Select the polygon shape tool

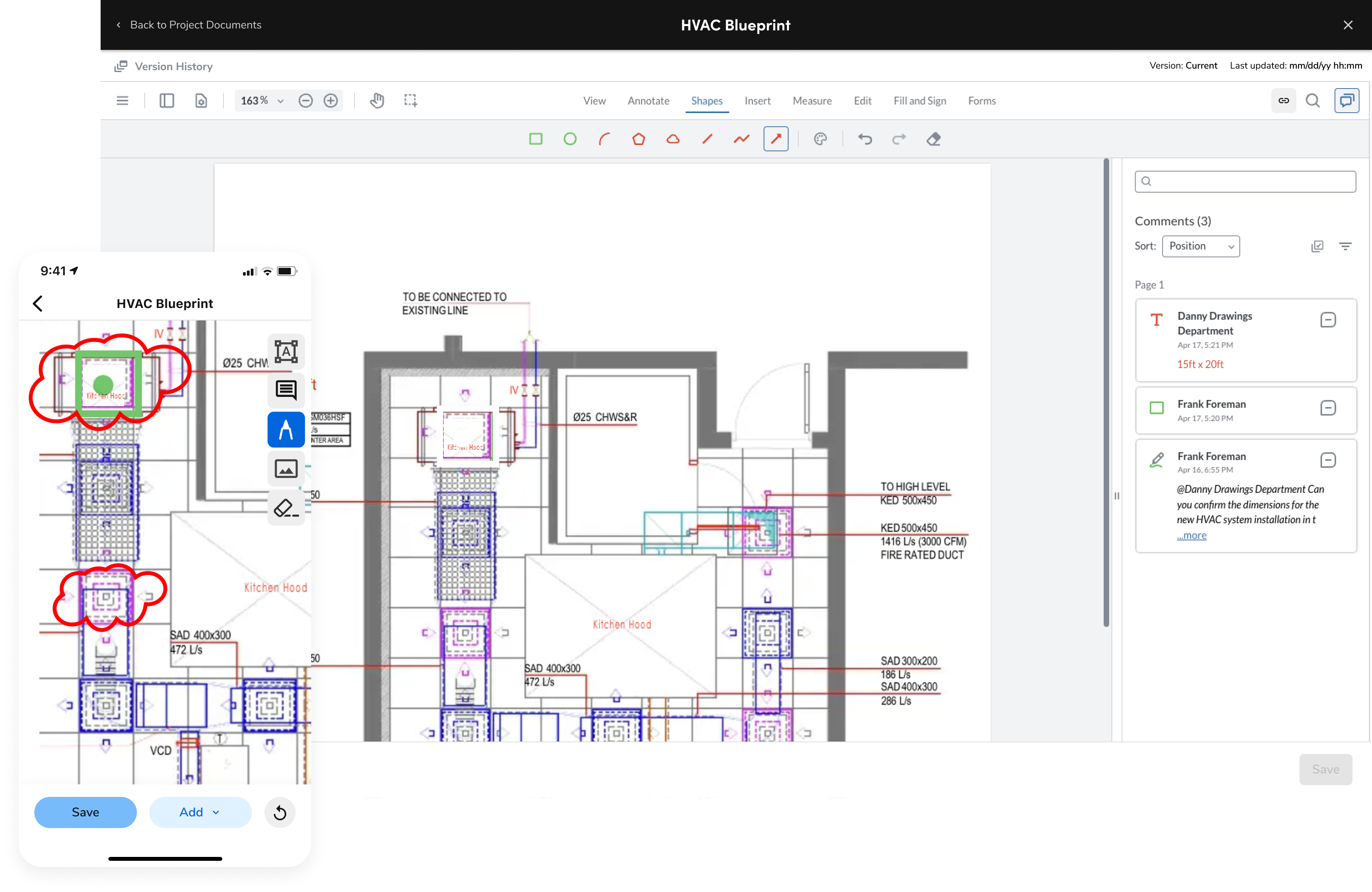638,139
